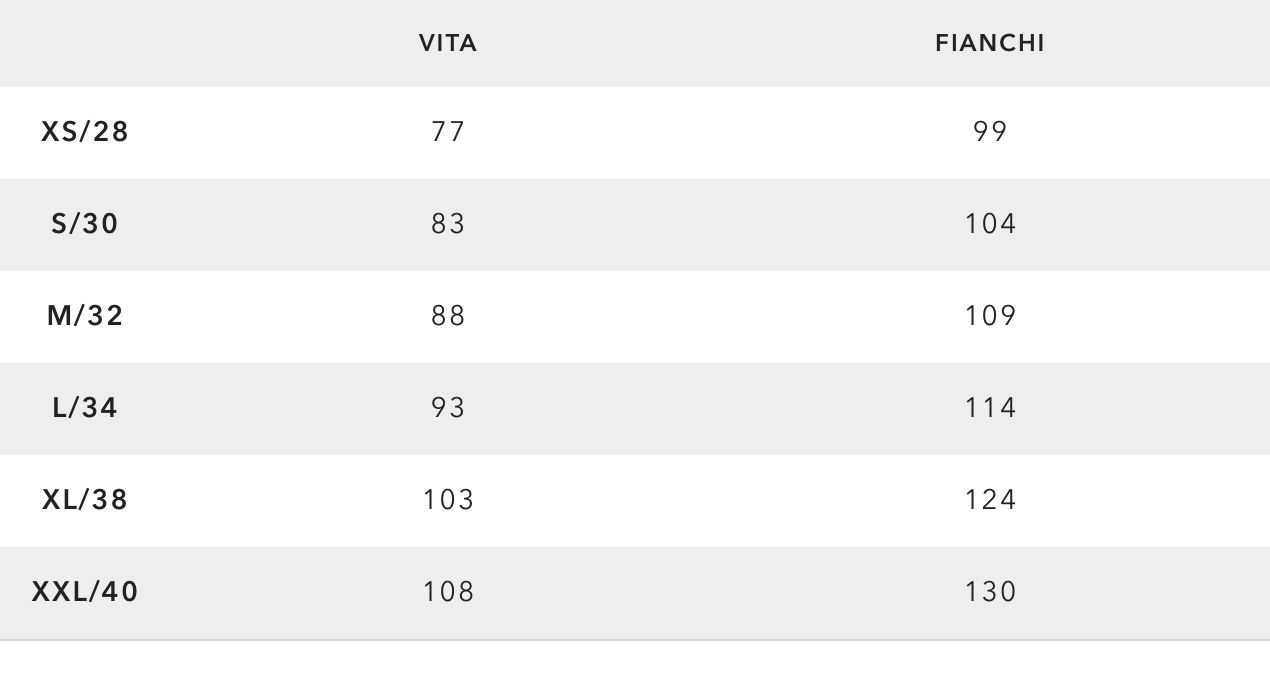Click the waist value 83 cell
This screenshot has height=686, width=1270.
pos(448,224)
